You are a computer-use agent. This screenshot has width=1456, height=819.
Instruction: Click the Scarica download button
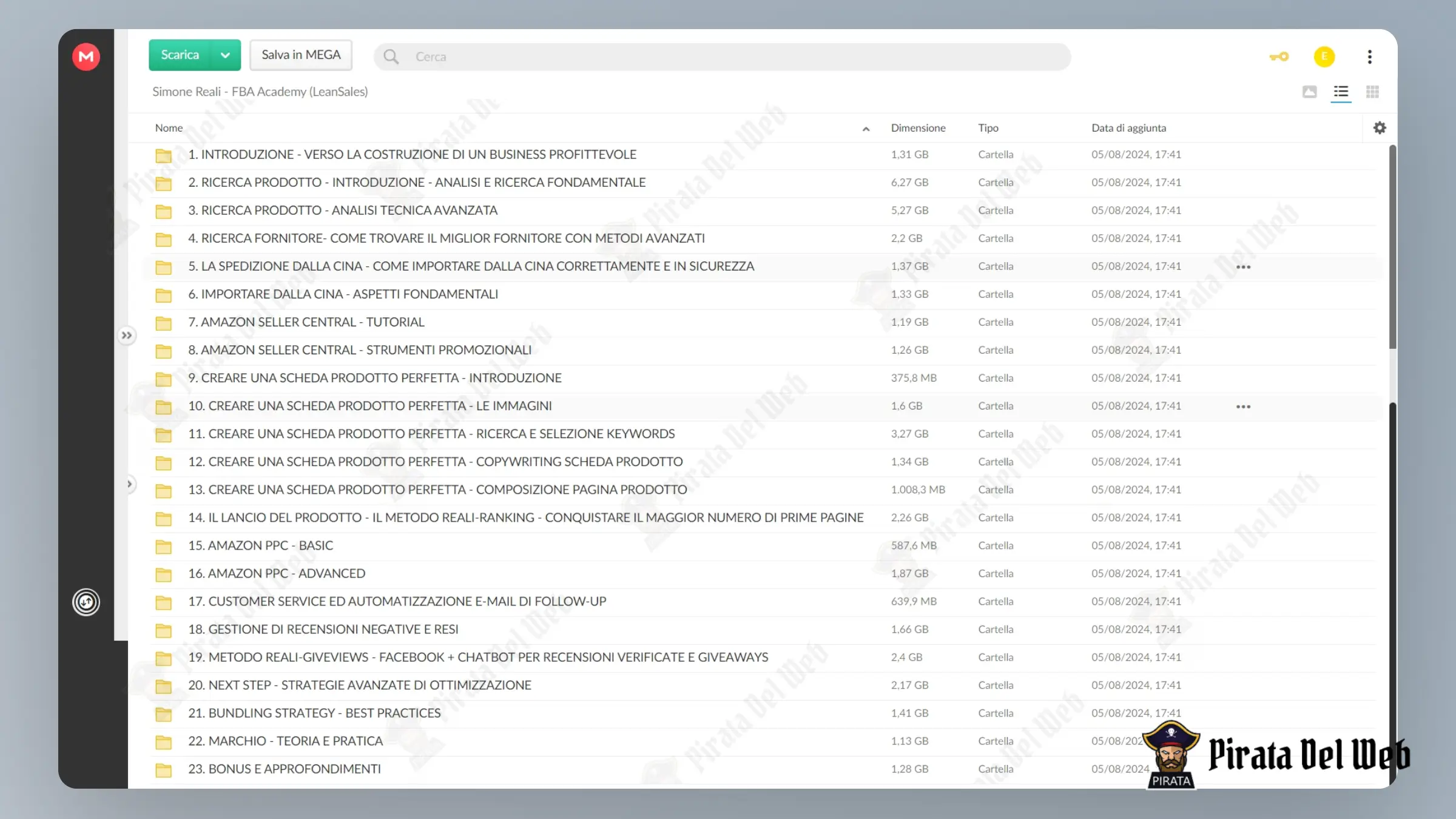pyautogui.click(x=180, y=55)
